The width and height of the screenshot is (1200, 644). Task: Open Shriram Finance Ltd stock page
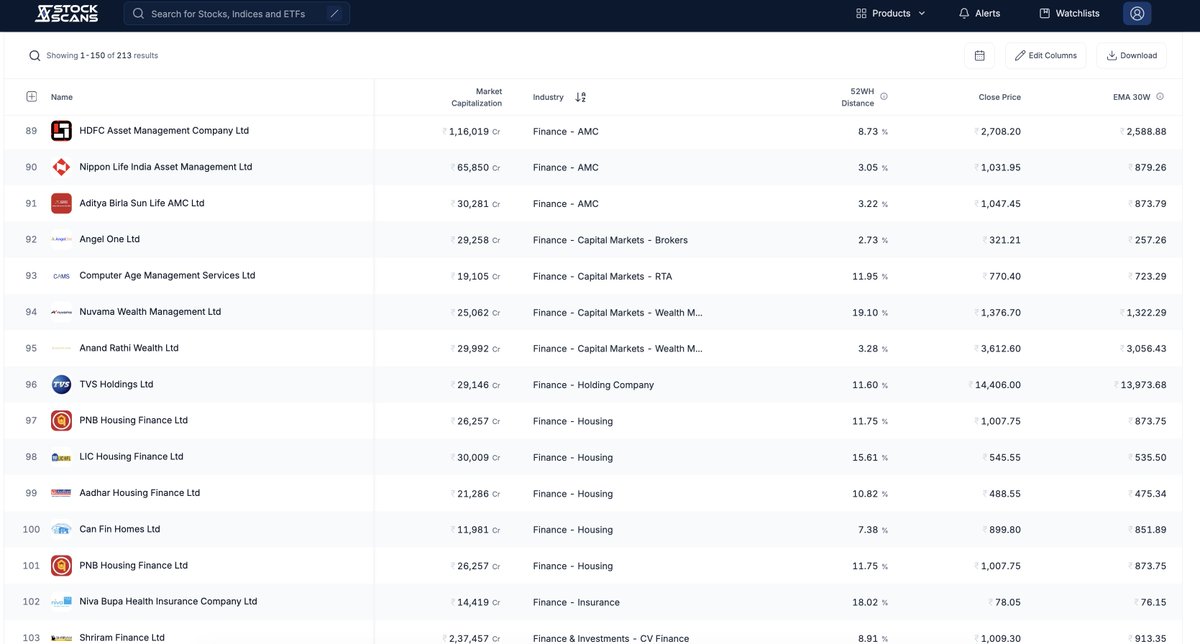pos(122,637)
